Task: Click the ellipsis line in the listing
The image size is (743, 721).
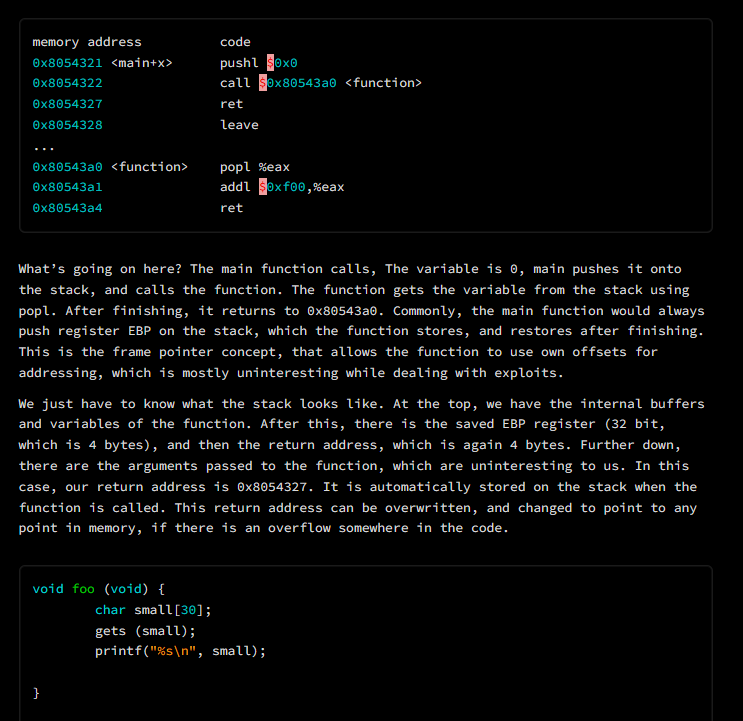Action: click(44, 149)
